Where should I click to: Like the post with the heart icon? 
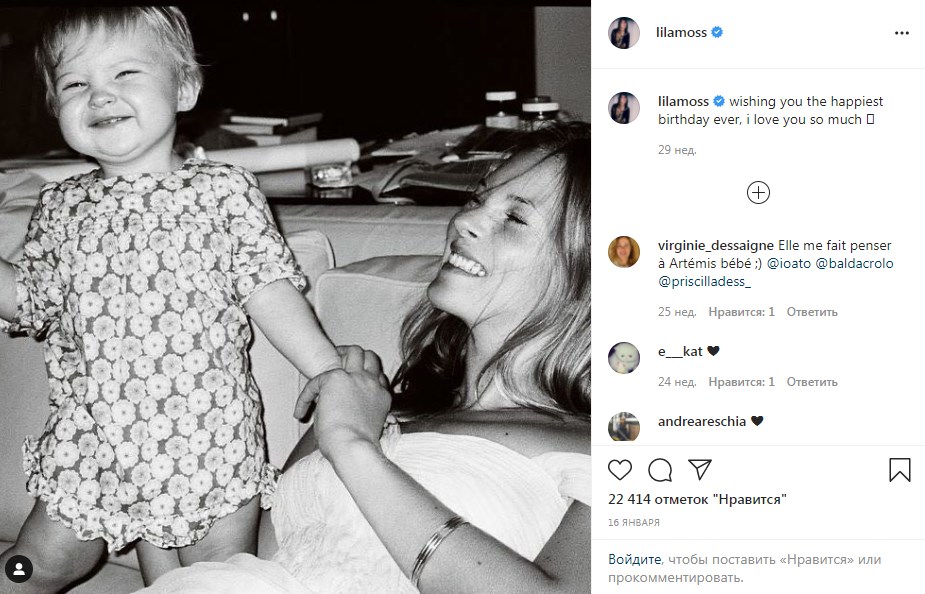coord(620,470)
